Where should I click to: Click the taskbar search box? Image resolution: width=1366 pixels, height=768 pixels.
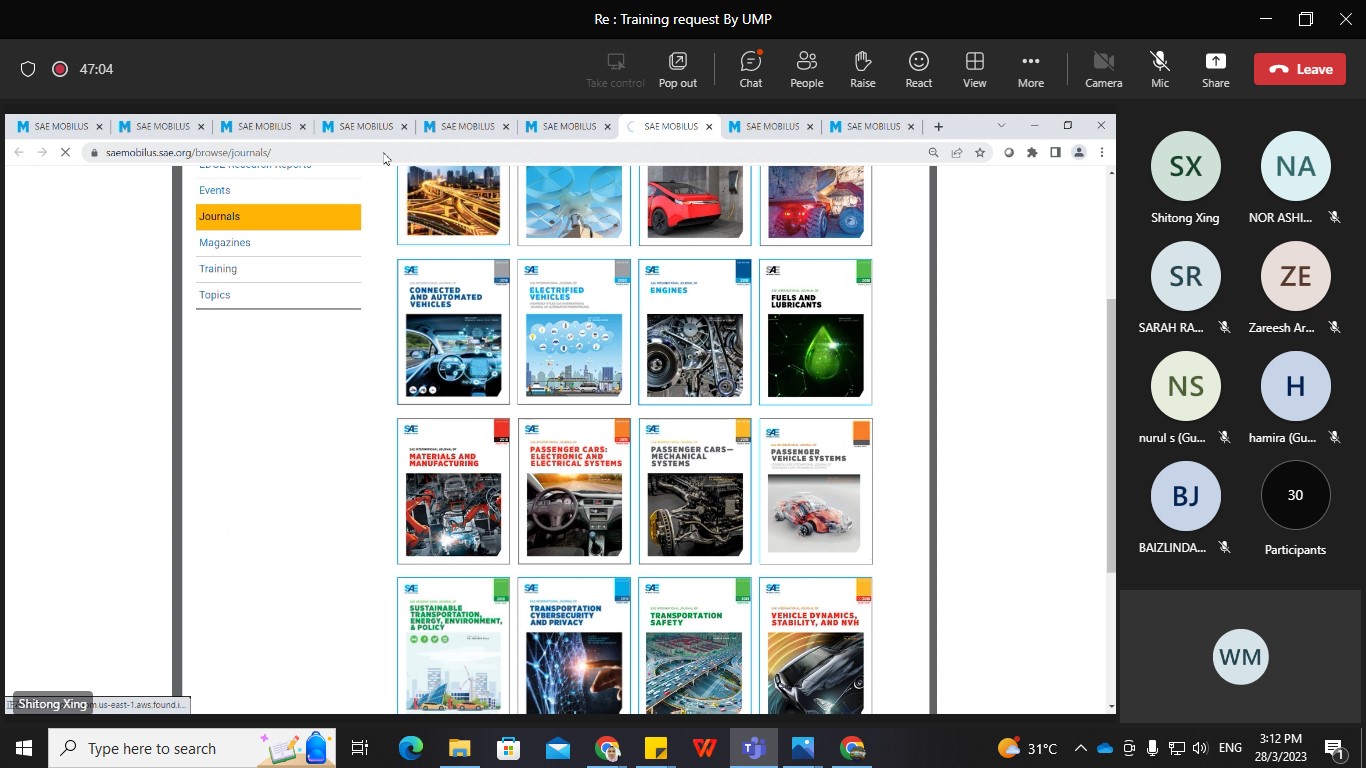point(192,748)
